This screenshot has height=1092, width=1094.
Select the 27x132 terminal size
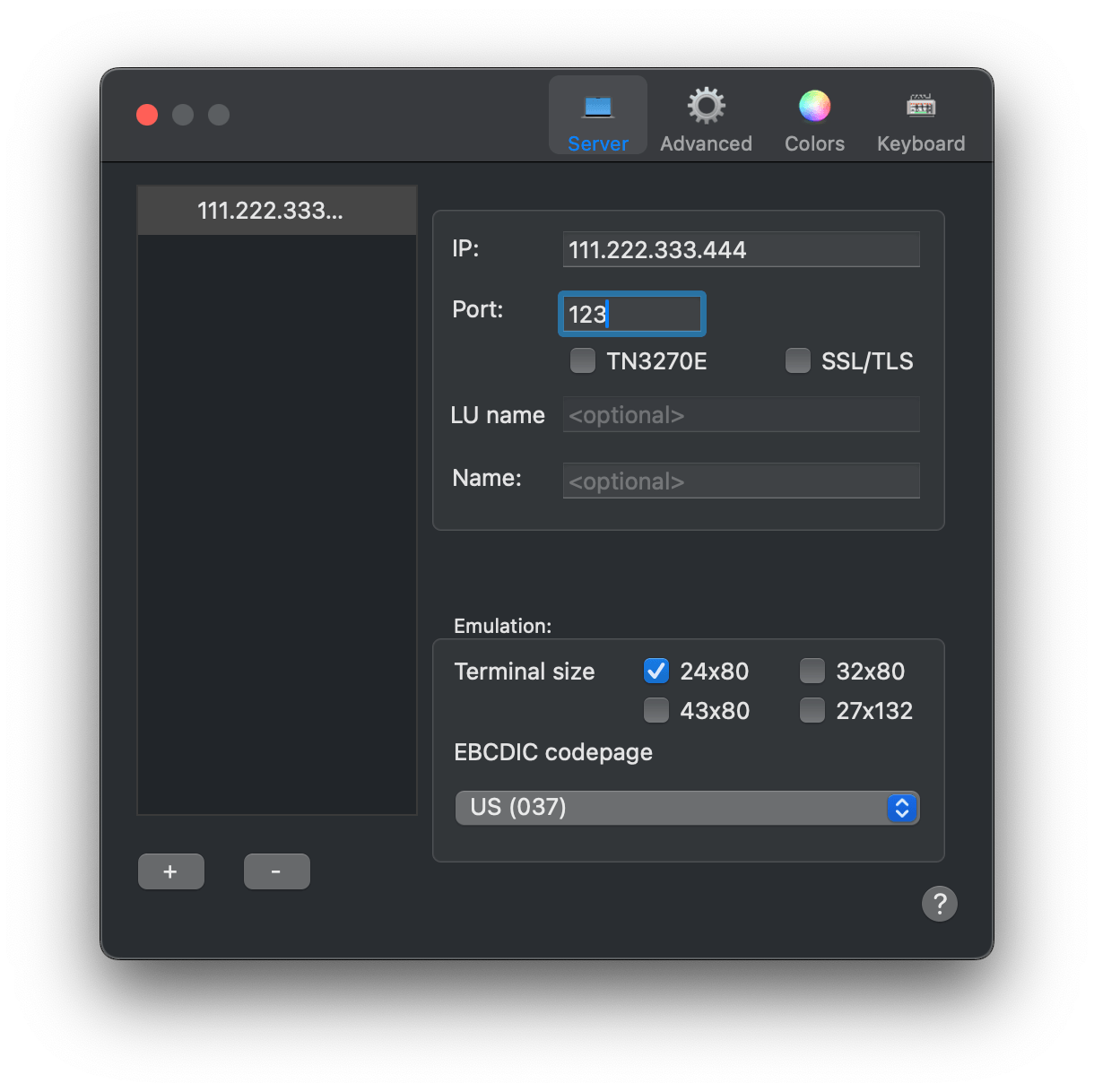pos(812,710)
